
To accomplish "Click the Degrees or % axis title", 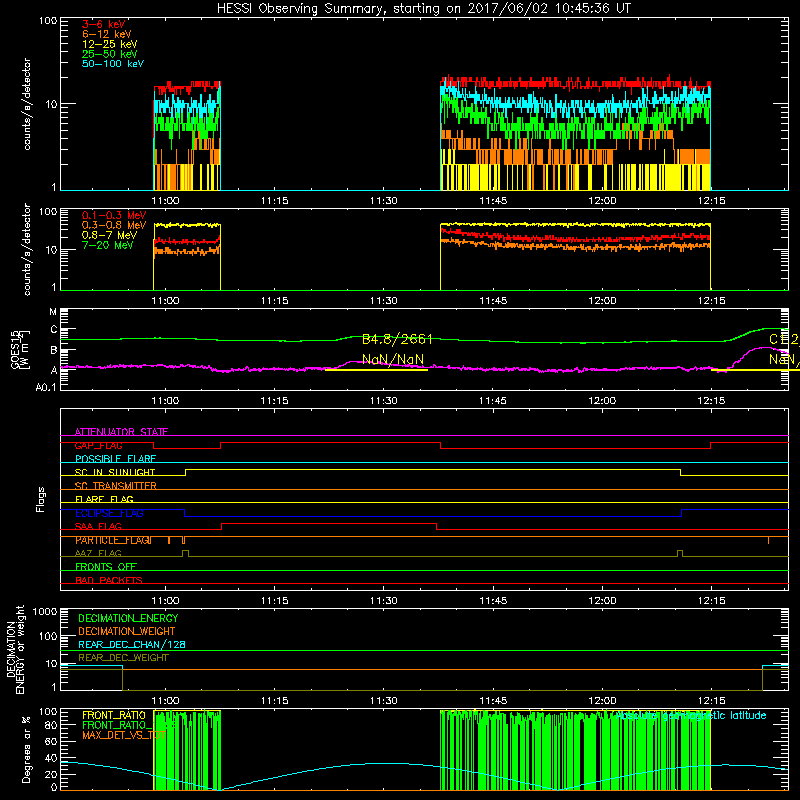I will tap(26, 749).
